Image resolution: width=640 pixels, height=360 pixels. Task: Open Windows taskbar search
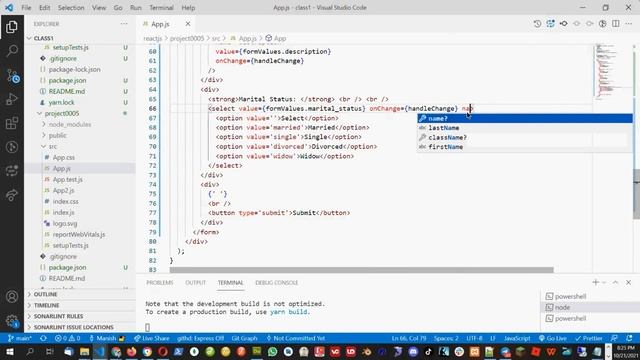[29, 352]
